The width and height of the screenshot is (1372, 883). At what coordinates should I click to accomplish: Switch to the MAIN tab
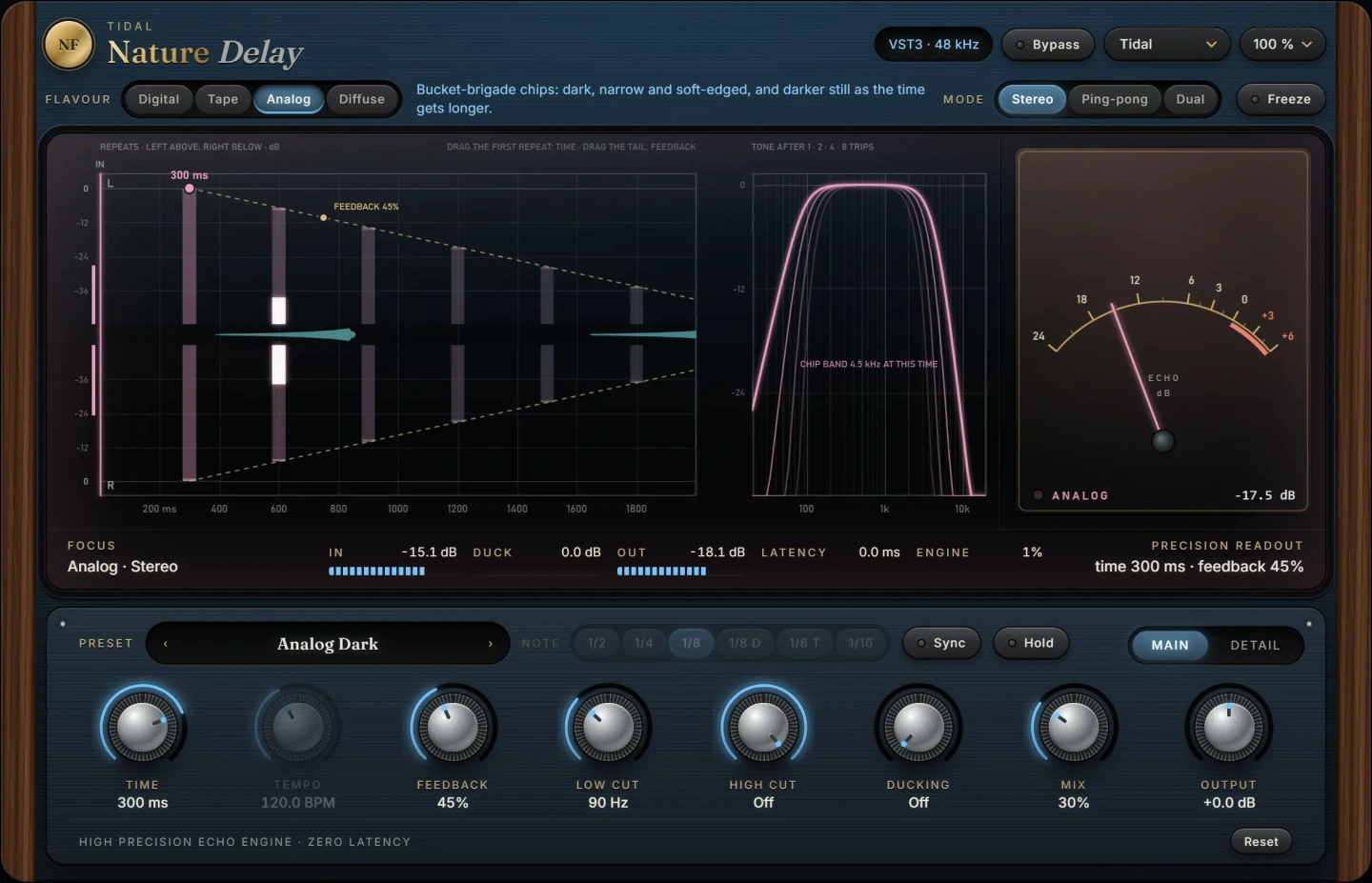pyautogui.click(x=1170, y=645)
